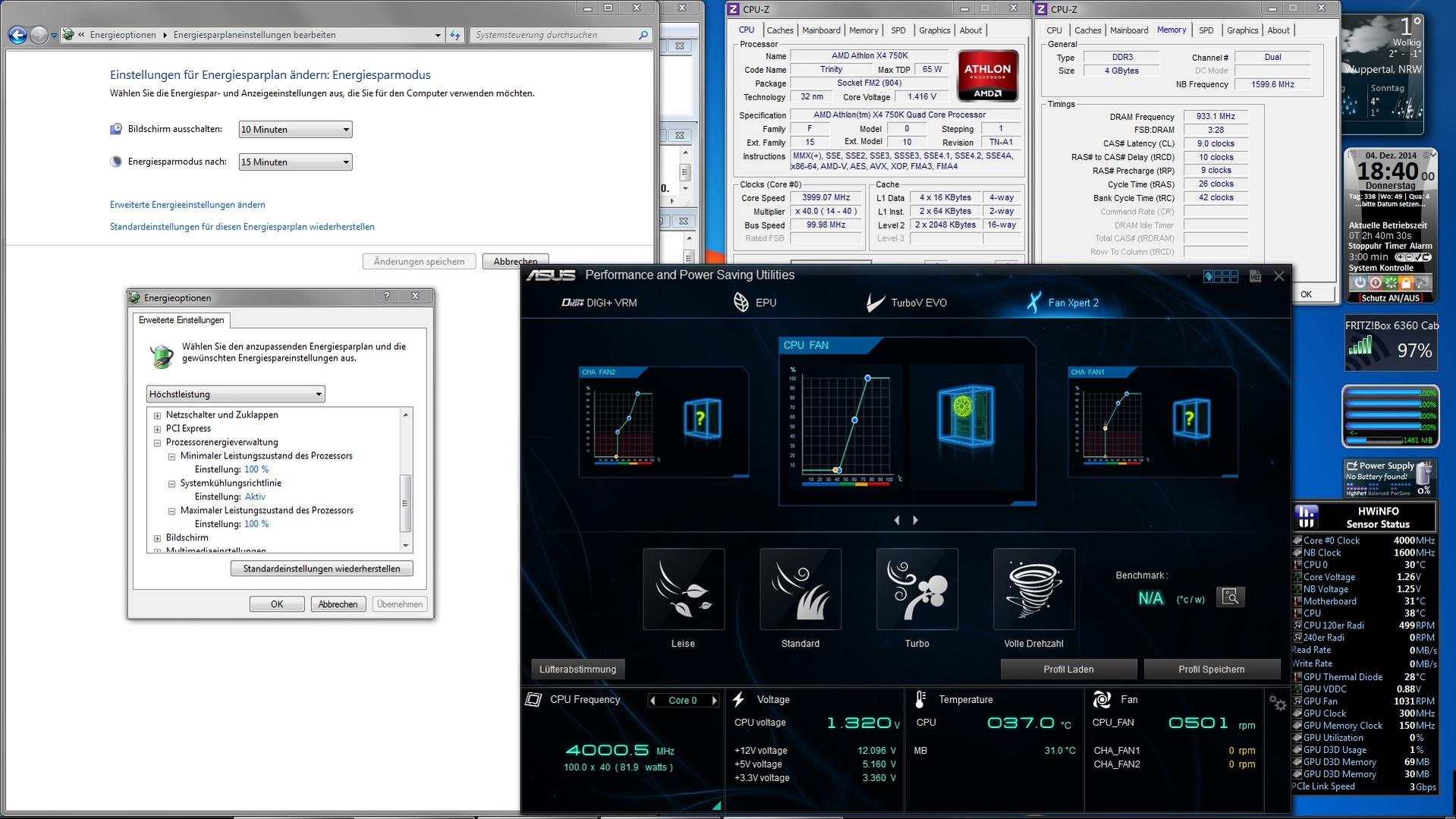Expand the Netzschalter und Zuklappen node
The height and width of the screenshot is (819, 1456).
pyautogui.click(x=157, y=415)
